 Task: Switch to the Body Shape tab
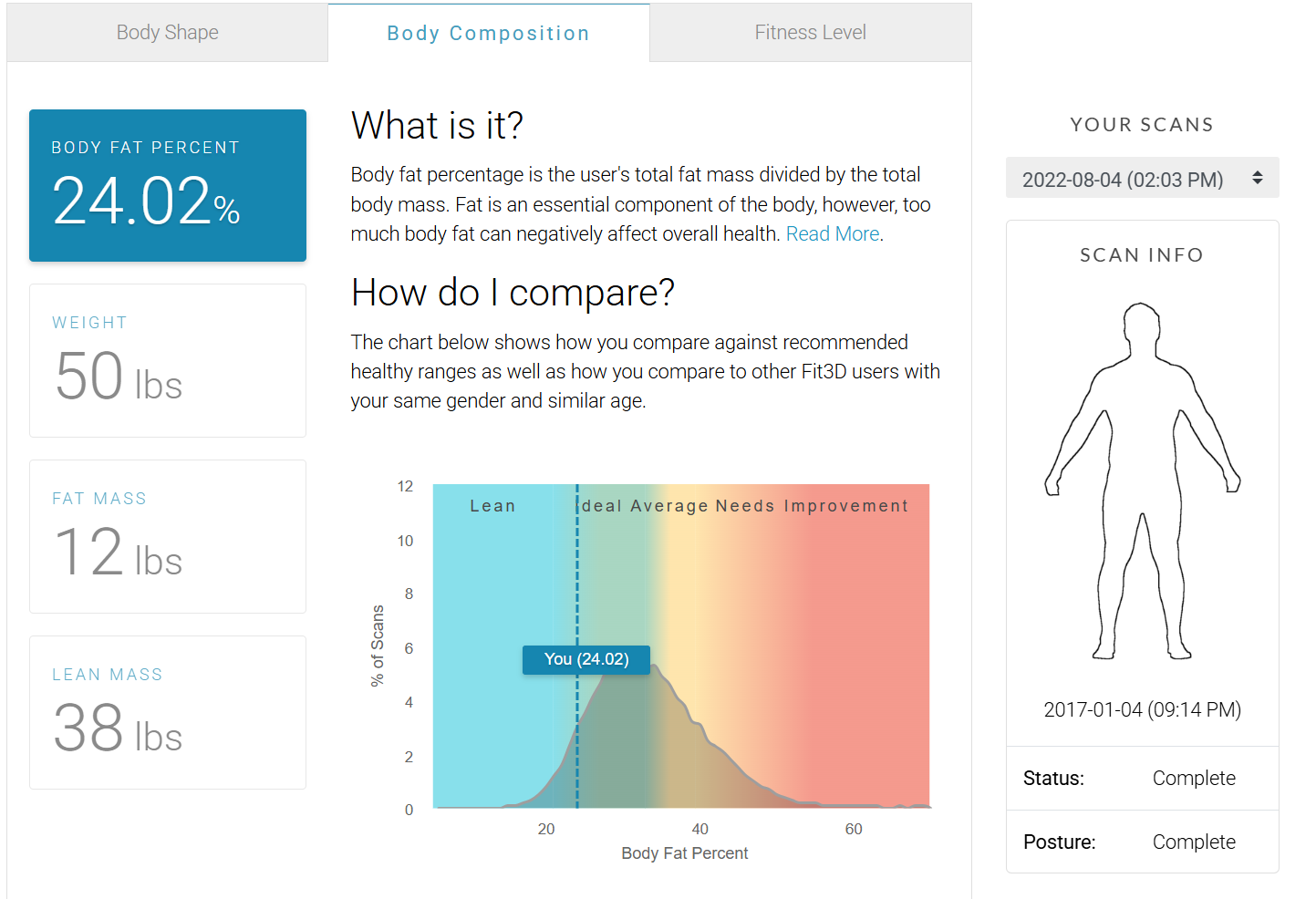point(167,33)
